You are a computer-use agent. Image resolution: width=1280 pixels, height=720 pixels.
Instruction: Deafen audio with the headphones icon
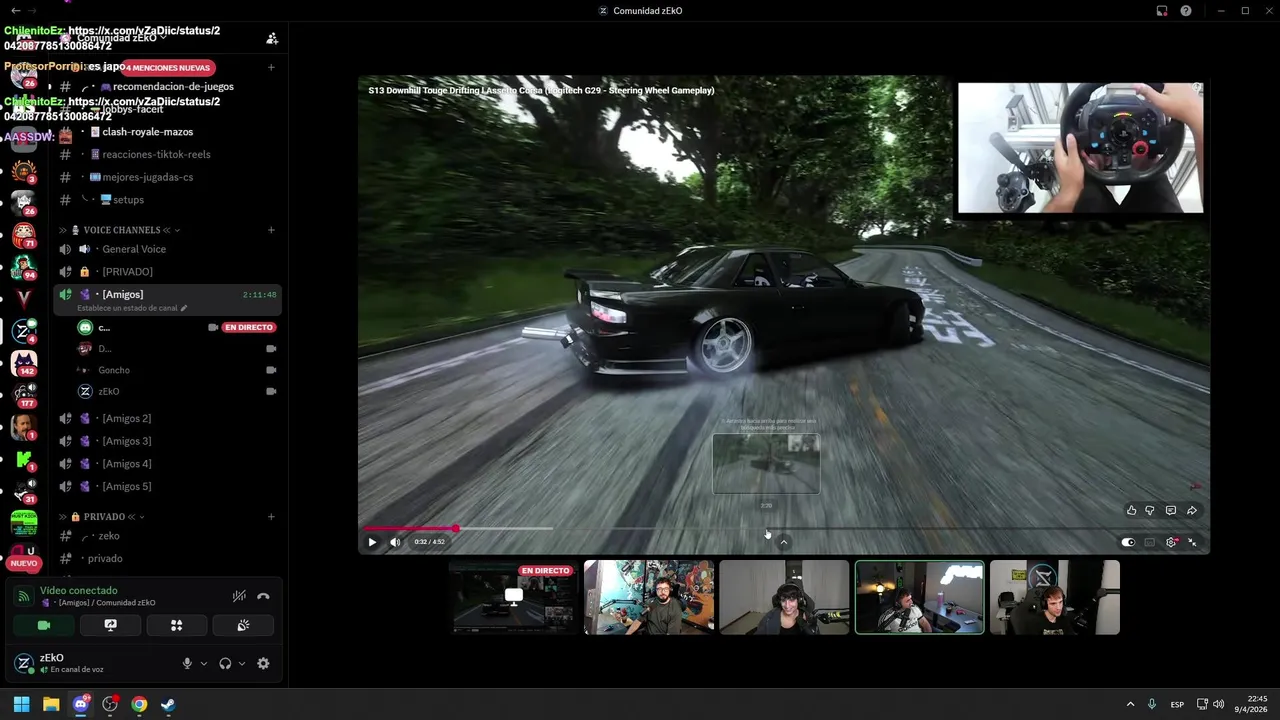pos(225,663)
